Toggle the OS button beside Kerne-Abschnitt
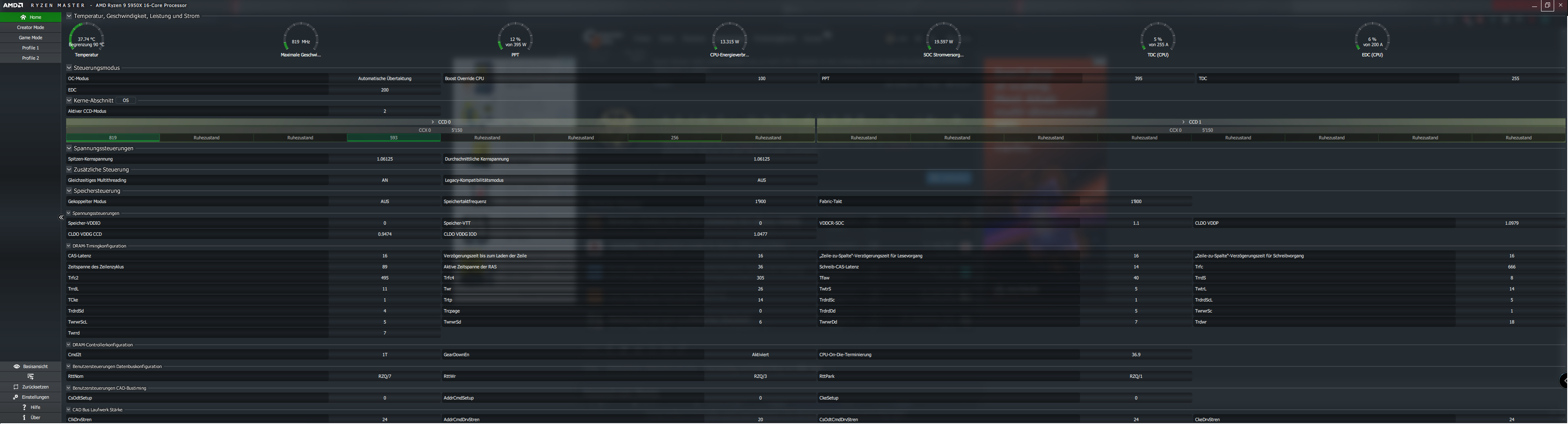The width and height of the screenshot is (1568, 424). [x=126, y=100]
